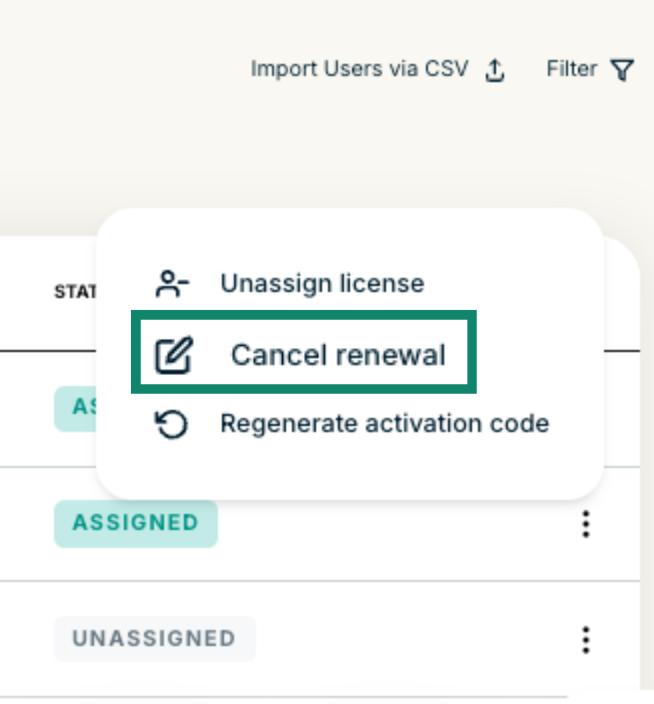
Task: Click the person-minus icon for Unassign license
Action: tap(172, 283)
